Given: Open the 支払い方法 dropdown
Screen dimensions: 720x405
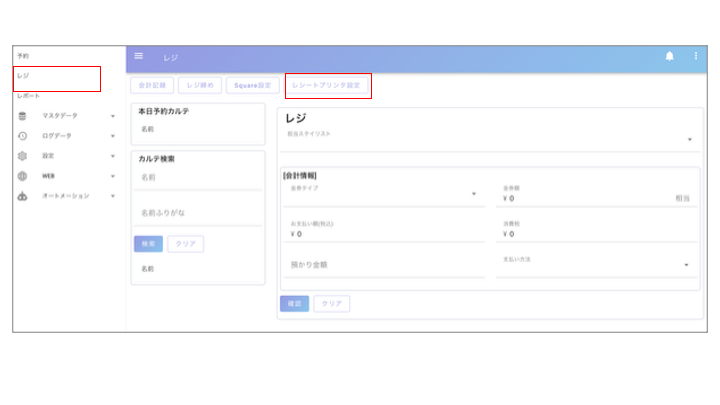Looking at the screenshot, I should [686, 265].
